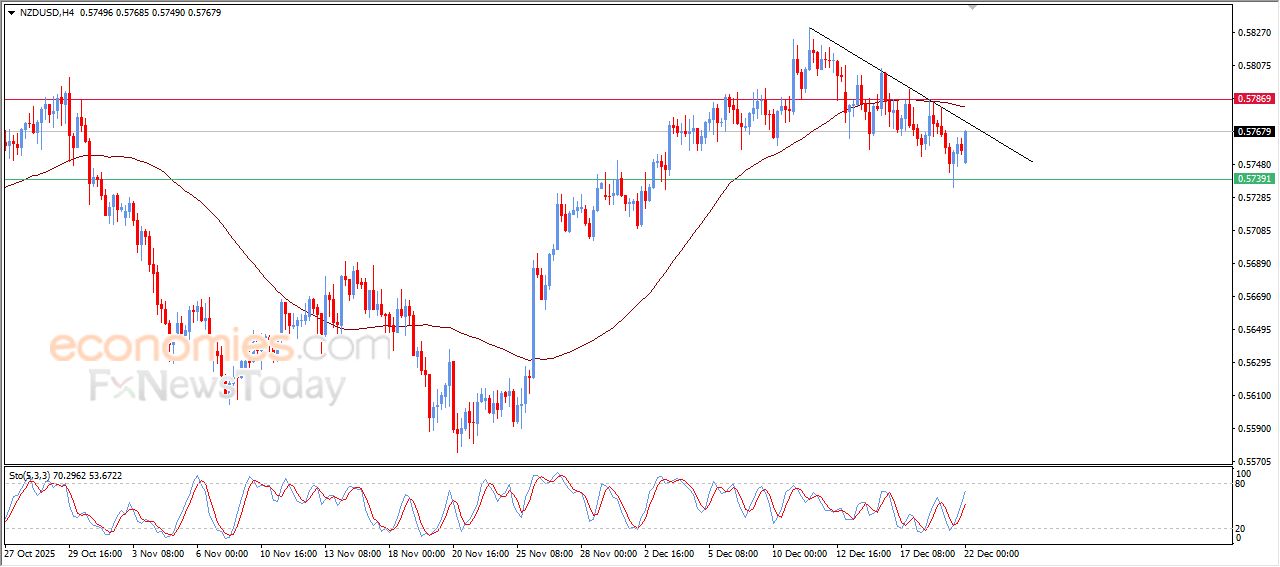The height and width of the screenshot is (567, 1280).
Task: Click the lower end of descending black trendline
Action: pyautogui.click(x=1031, y=161)
